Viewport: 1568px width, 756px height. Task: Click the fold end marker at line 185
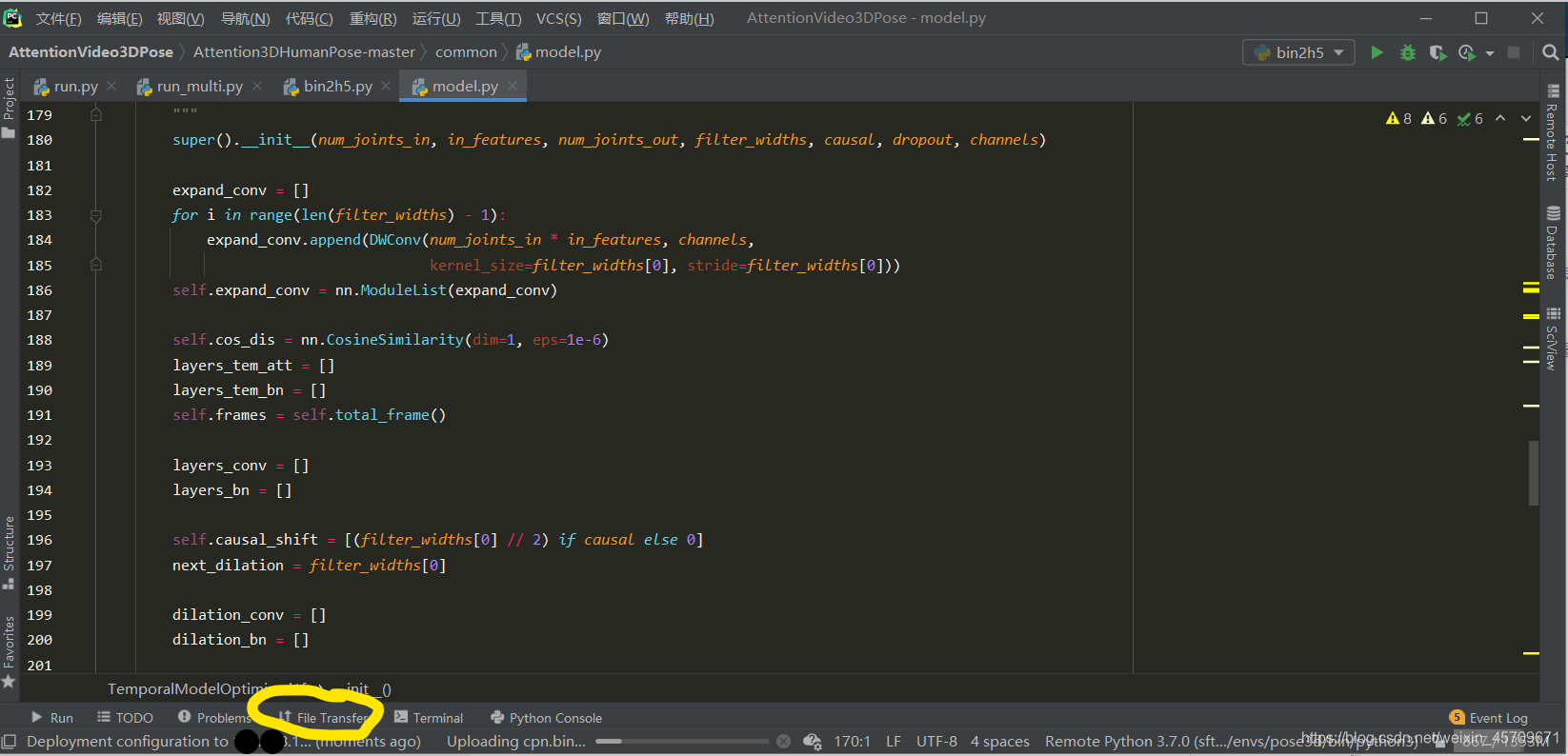[x=96, y=265]
